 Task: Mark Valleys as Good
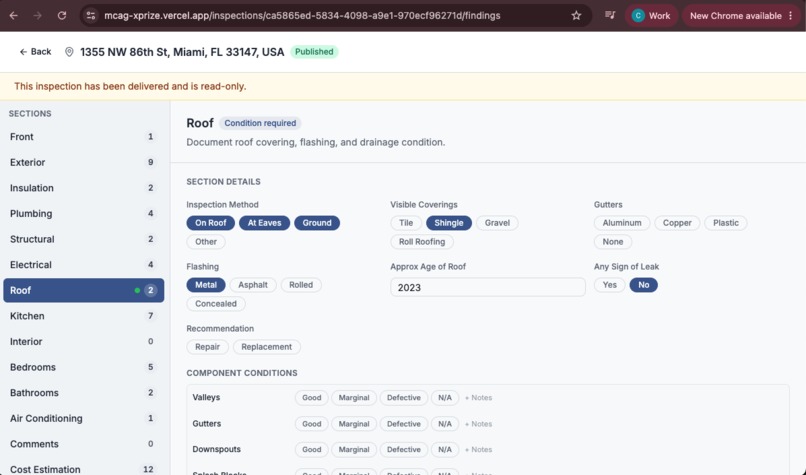click(312, 398)
